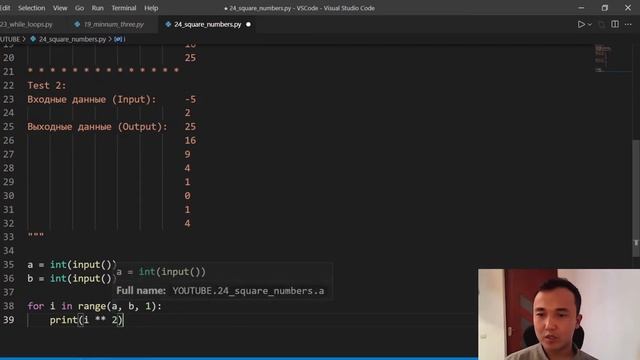Click the webcam video overlay
The image size is (640, 360).
(x=559, y=314)
